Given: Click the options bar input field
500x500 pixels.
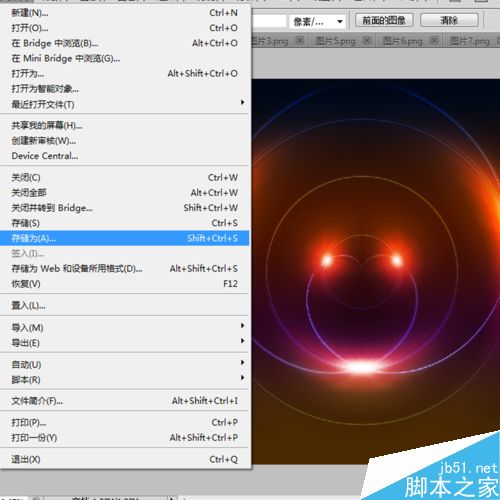Looking at the screenshot, I should tap(269, 21).
